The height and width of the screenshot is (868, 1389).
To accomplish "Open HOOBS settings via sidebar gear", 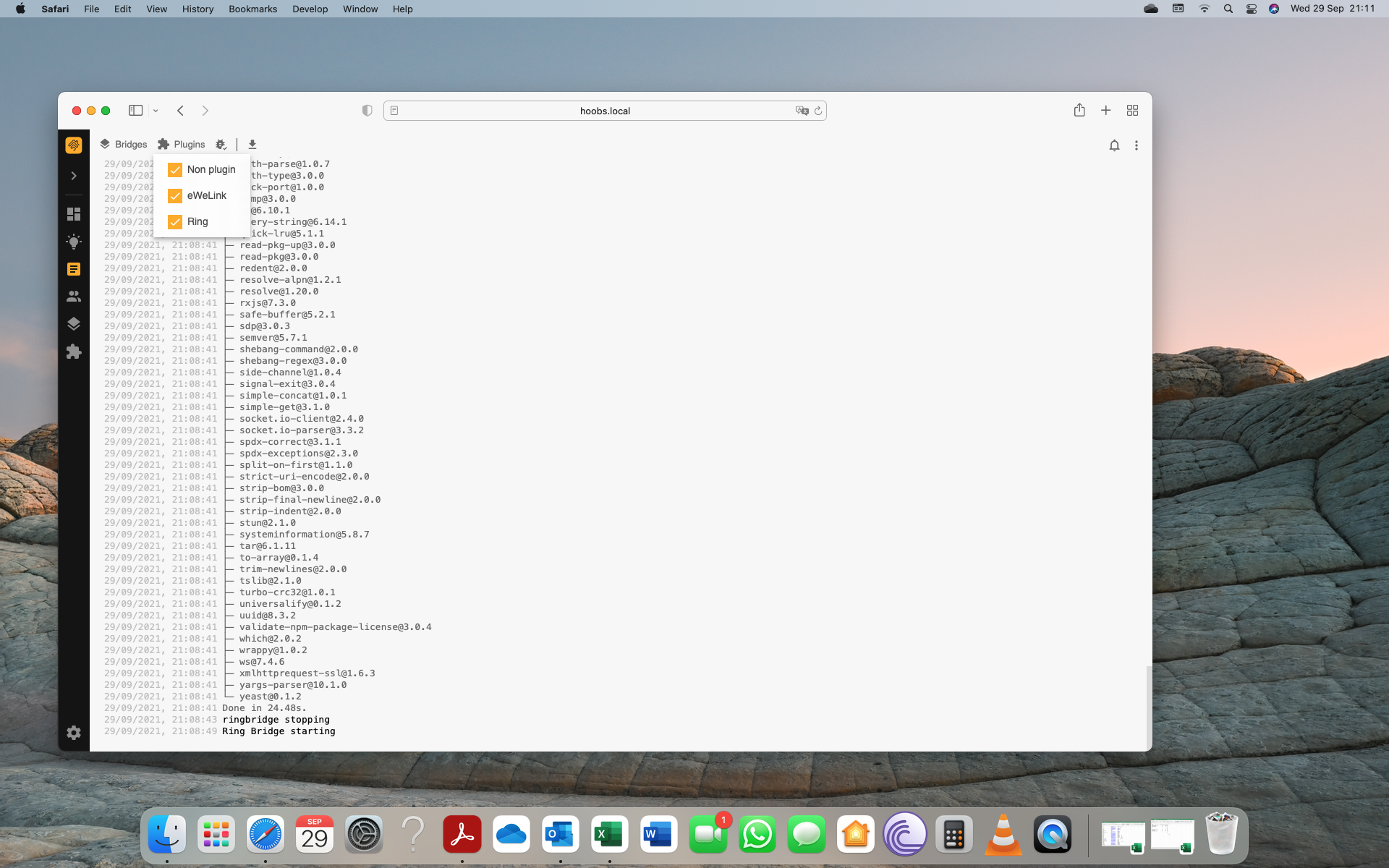I will coord(73,733).
